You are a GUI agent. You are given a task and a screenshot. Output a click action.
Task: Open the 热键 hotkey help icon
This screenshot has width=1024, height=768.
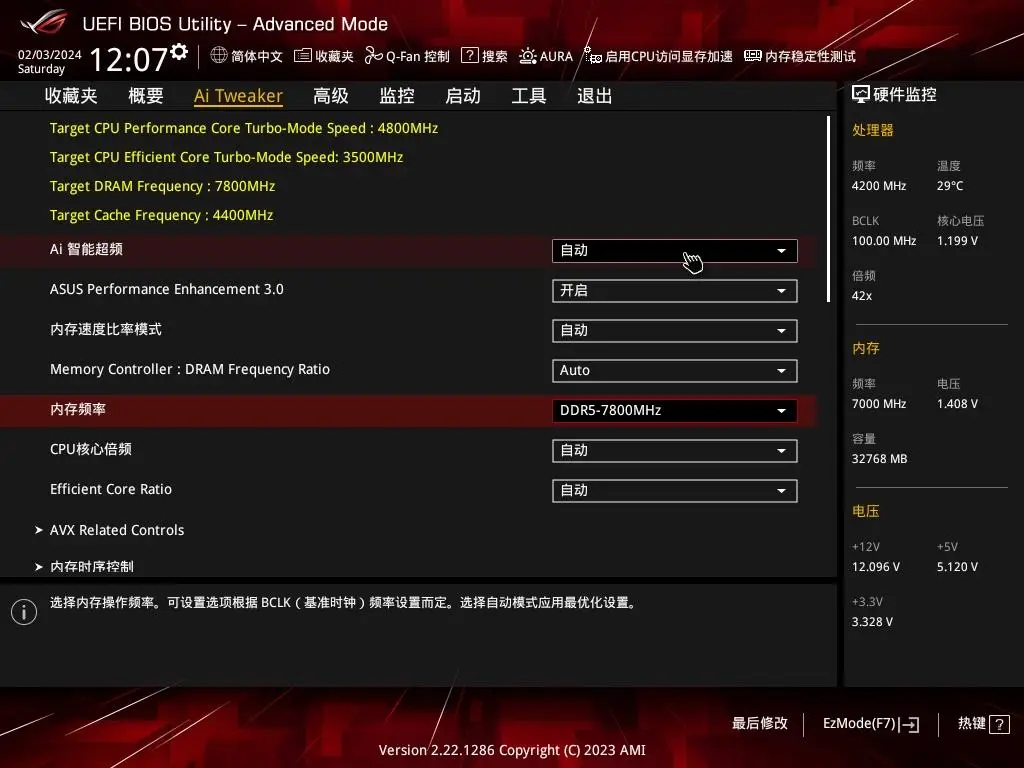pos(999,724)
